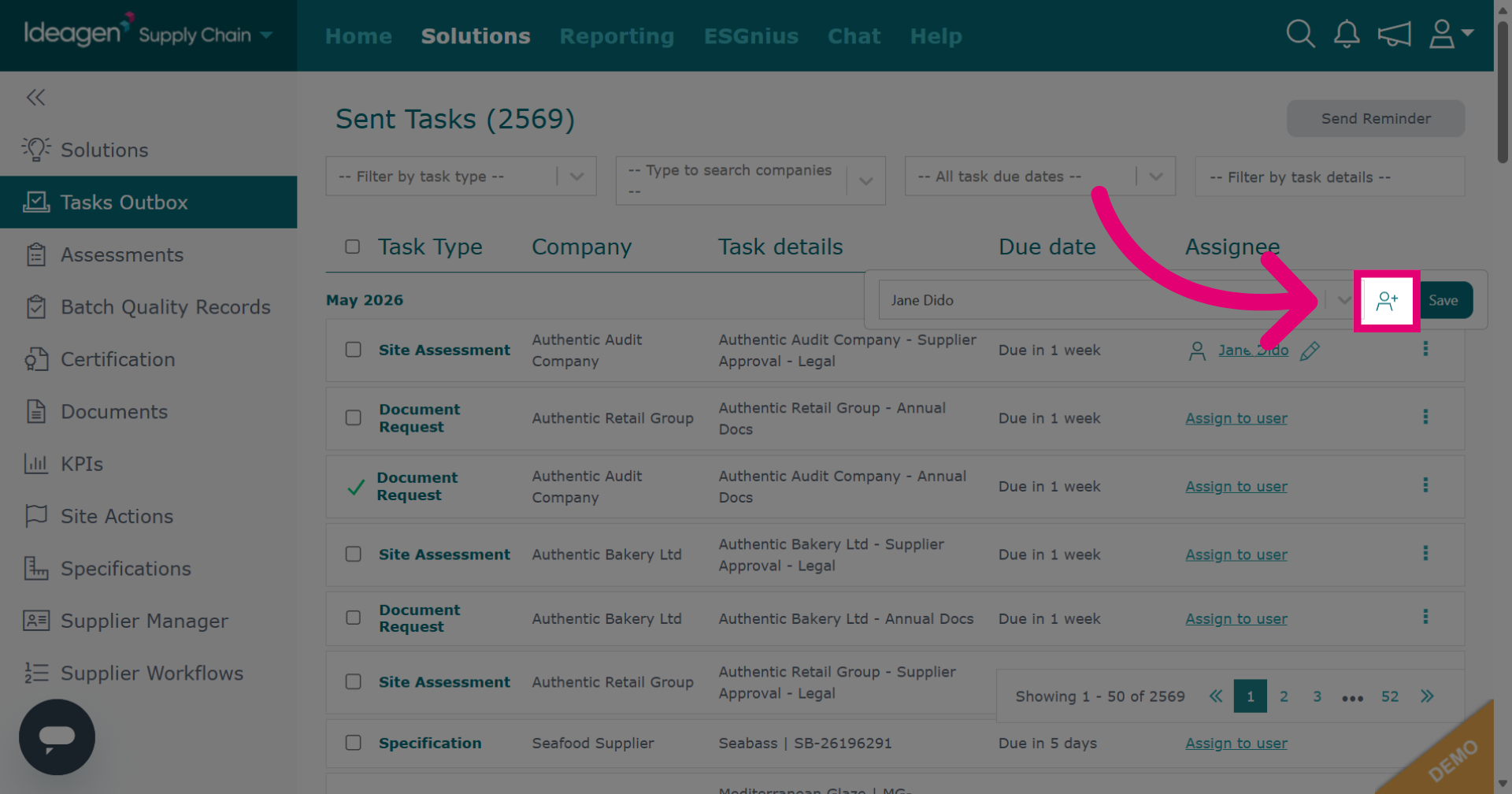Open the Chat menu item
This screenshot has width=1512, height=794.
[854, 36]
